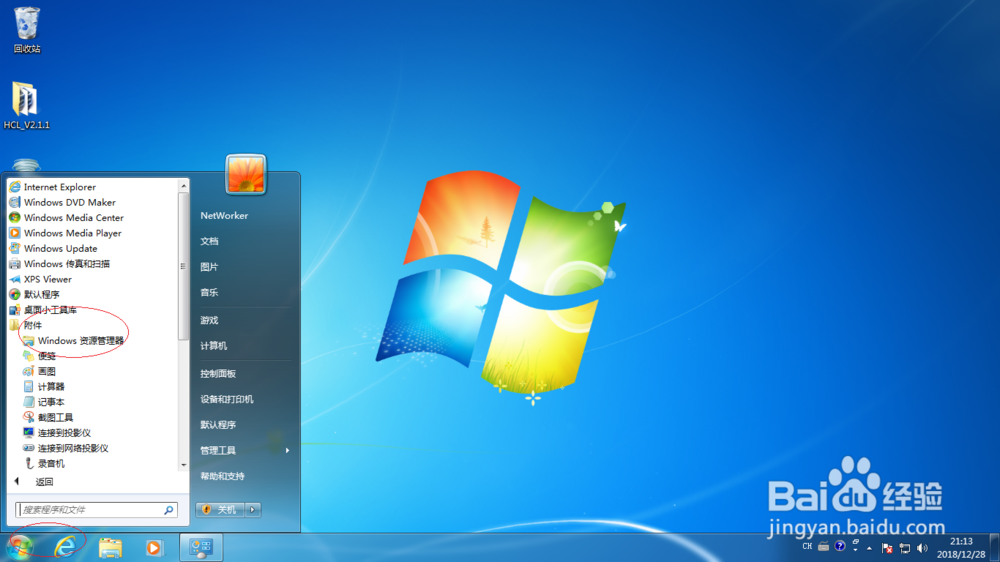Open Windows Explorer folder on the taskbar
Viewport: 1000px width, 562px height.
click(x=110, y=547)
